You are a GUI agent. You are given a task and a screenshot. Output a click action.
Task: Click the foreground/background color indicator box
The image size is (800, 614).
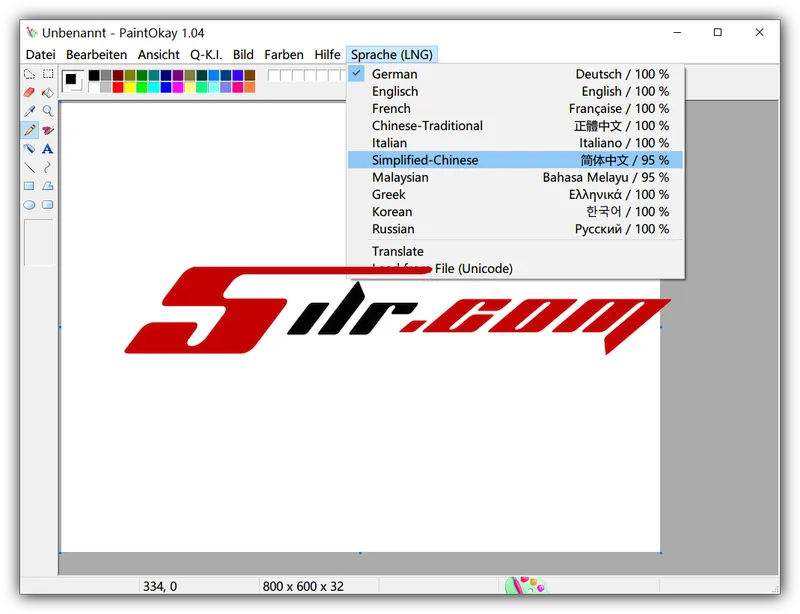tap(73, 81)
